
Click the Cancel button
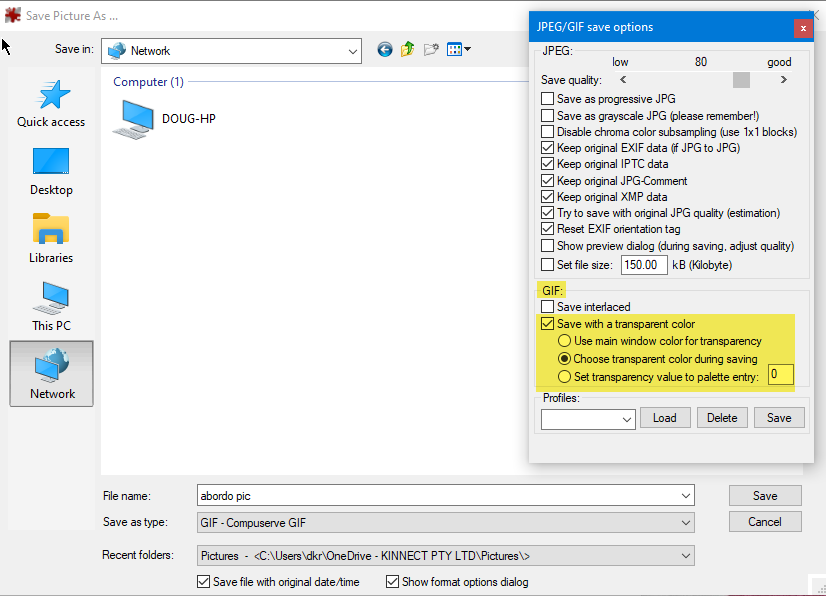click(x=765, y=522)
